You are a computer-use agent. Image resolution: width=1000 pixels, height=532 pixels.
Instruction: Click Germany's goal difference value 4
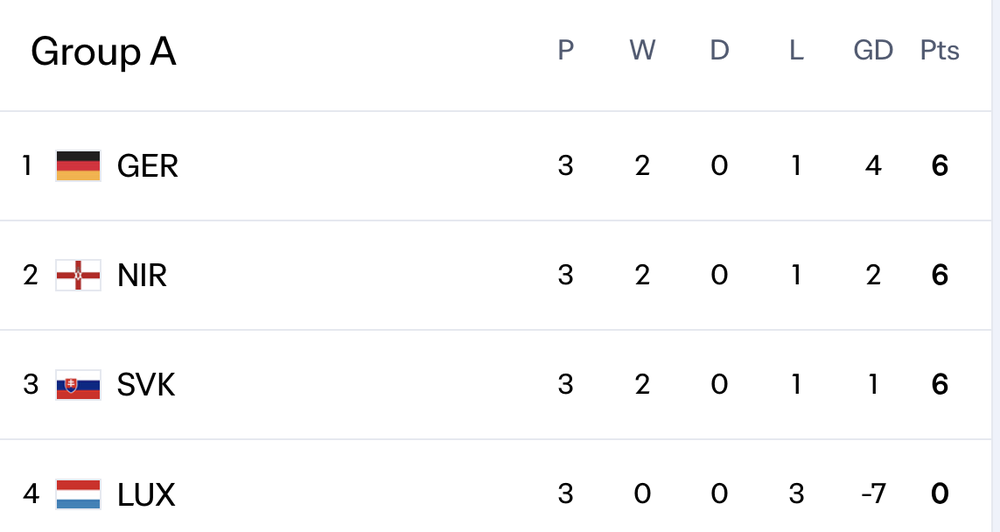pyautogui.click(x=873, y=165)
